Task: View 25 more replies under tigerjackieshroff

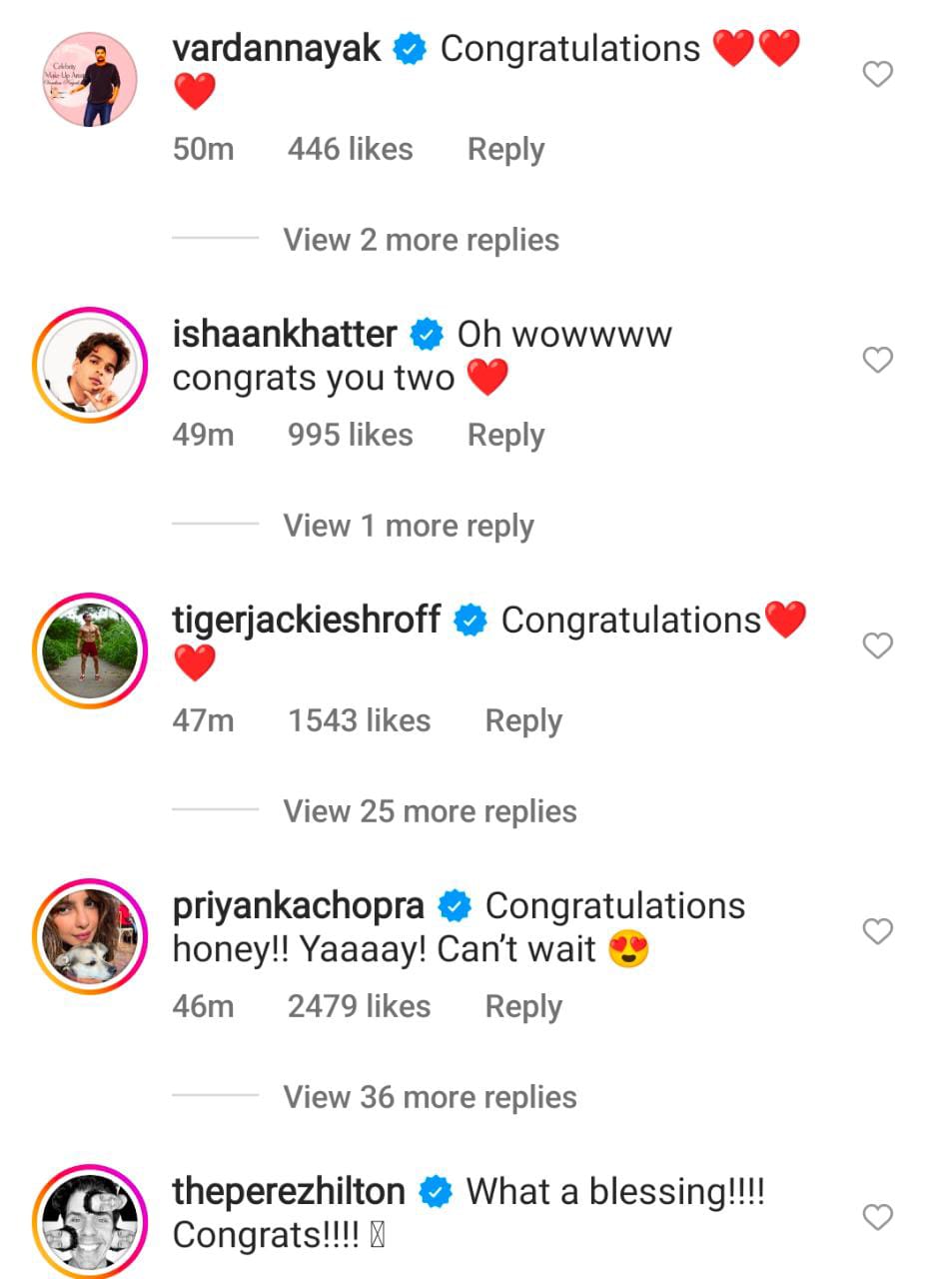Action: coord(431,811)
